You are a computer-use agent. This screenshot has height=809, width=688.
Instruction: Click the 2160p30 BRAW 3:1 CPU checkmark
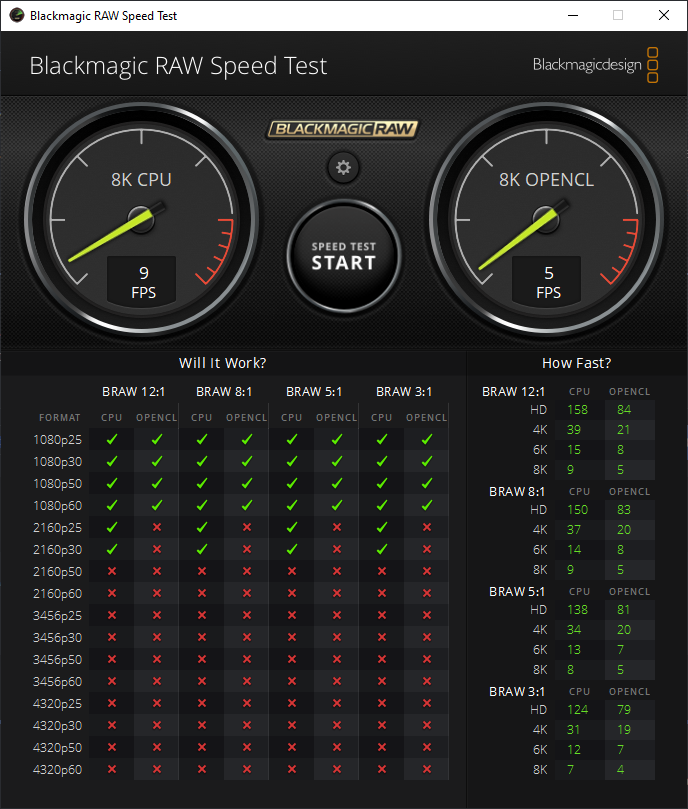382,549
